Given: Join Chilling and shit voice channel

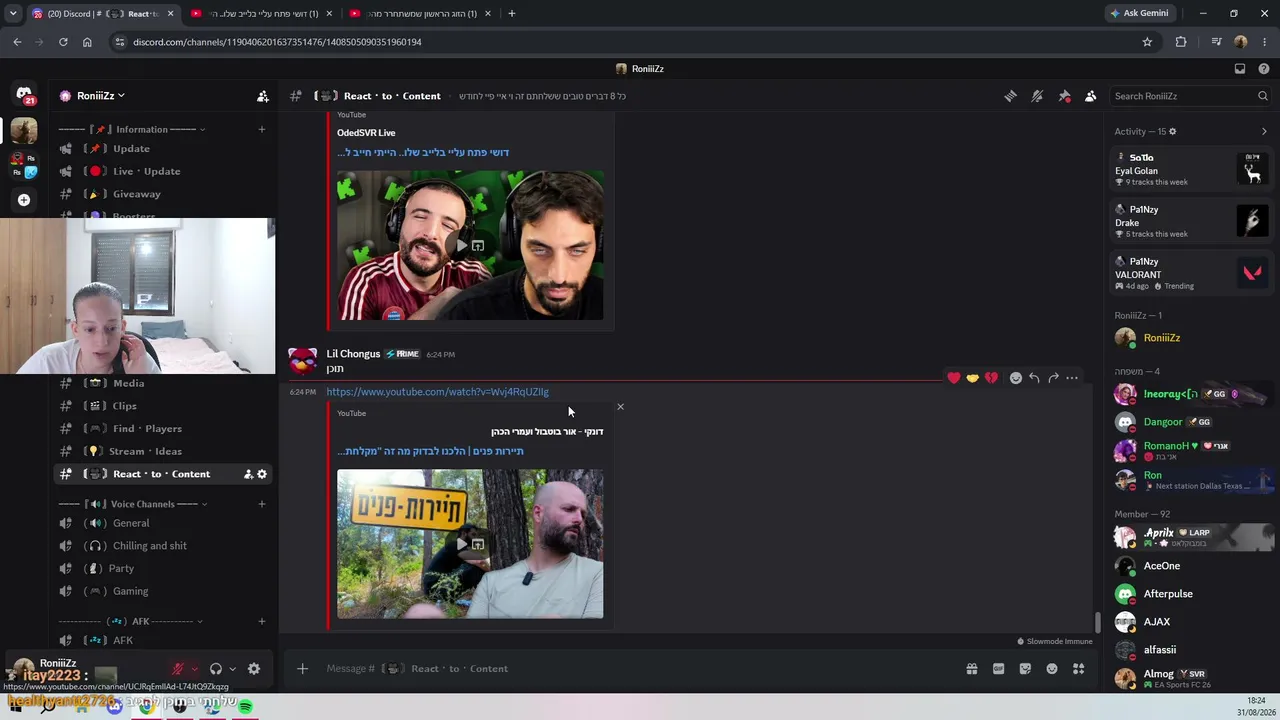Looking at the screenshot, I should [164, 546].
